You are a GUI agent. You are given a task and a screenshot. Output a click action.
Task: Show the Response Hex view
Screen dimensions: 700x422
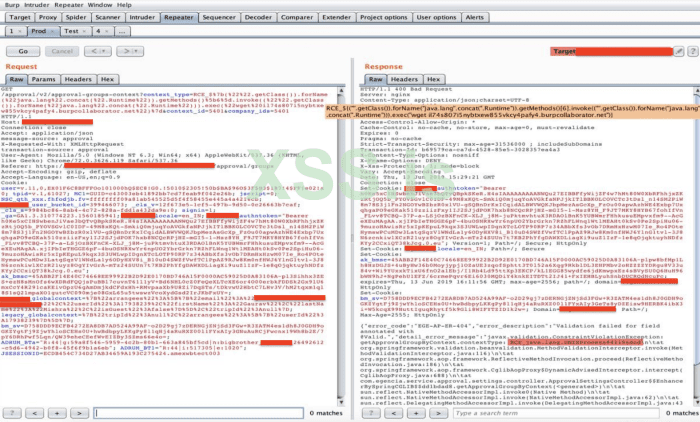click(433, 79)
